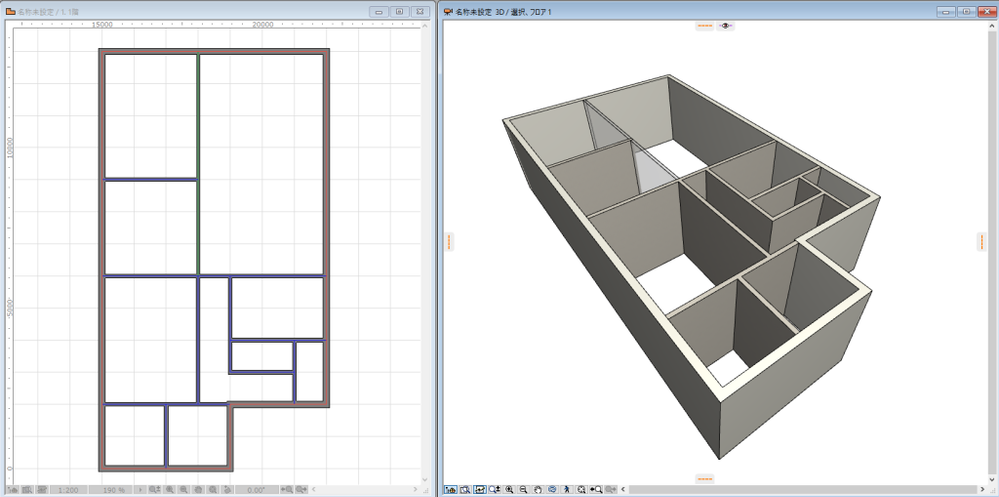Click the 3D window horizontal scrollbar track
Screen dimensions: 999x497
(x=800, y=490)
